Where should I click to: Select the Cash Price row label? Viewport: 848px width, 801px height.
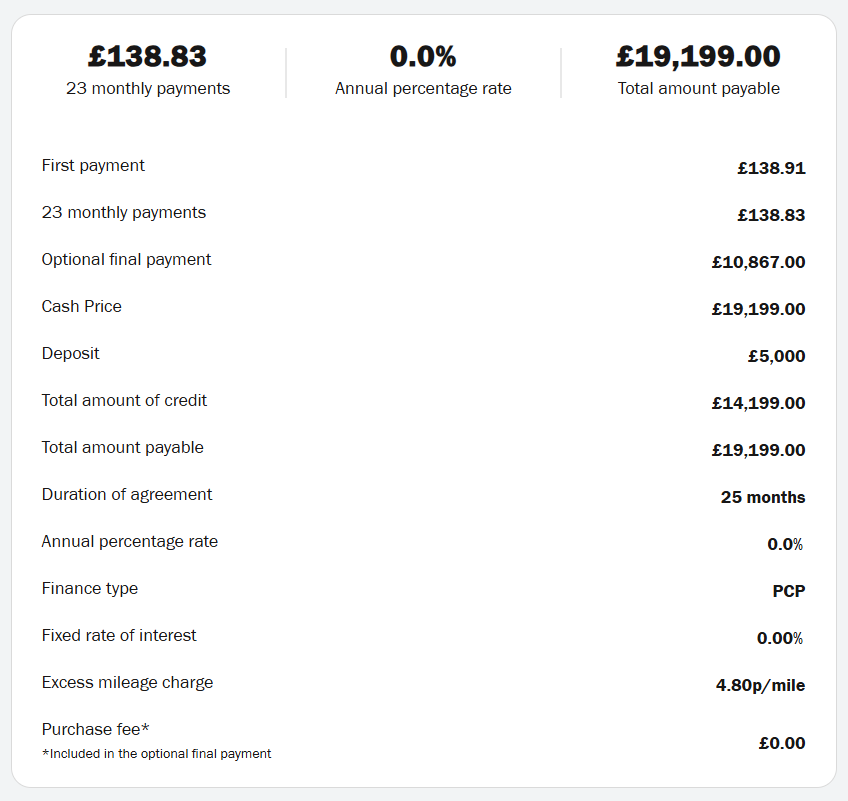(82, 307)
